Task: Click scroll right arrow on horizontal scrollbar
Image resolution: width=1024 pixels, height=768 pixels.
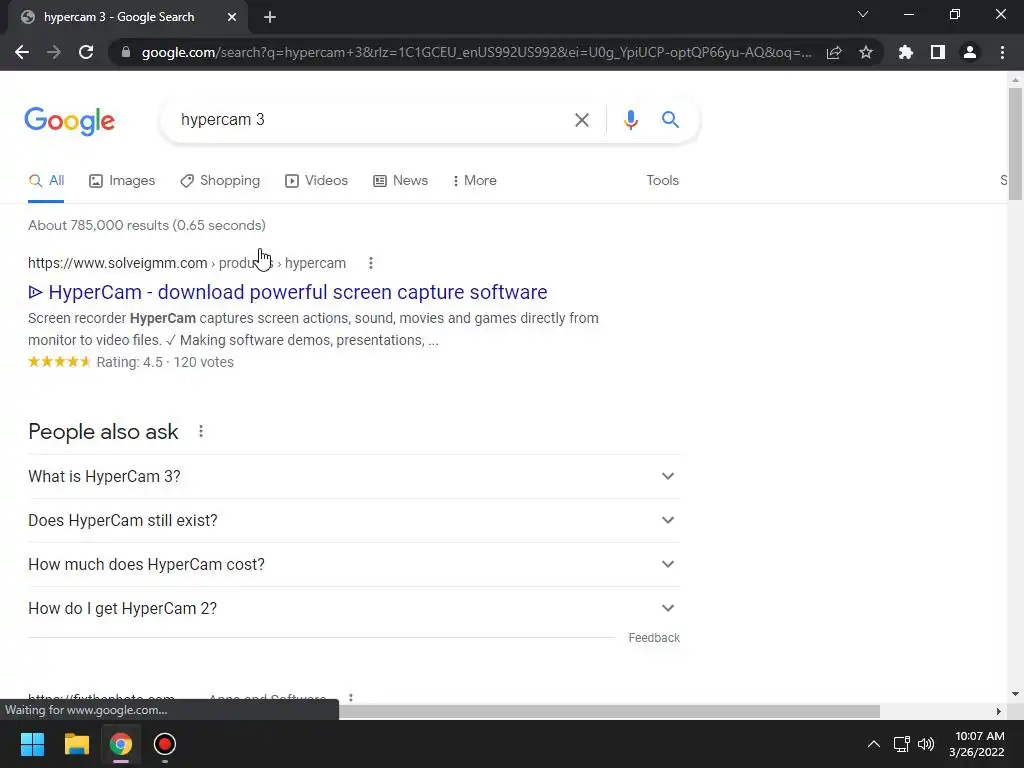Action: tap(998, 711)
